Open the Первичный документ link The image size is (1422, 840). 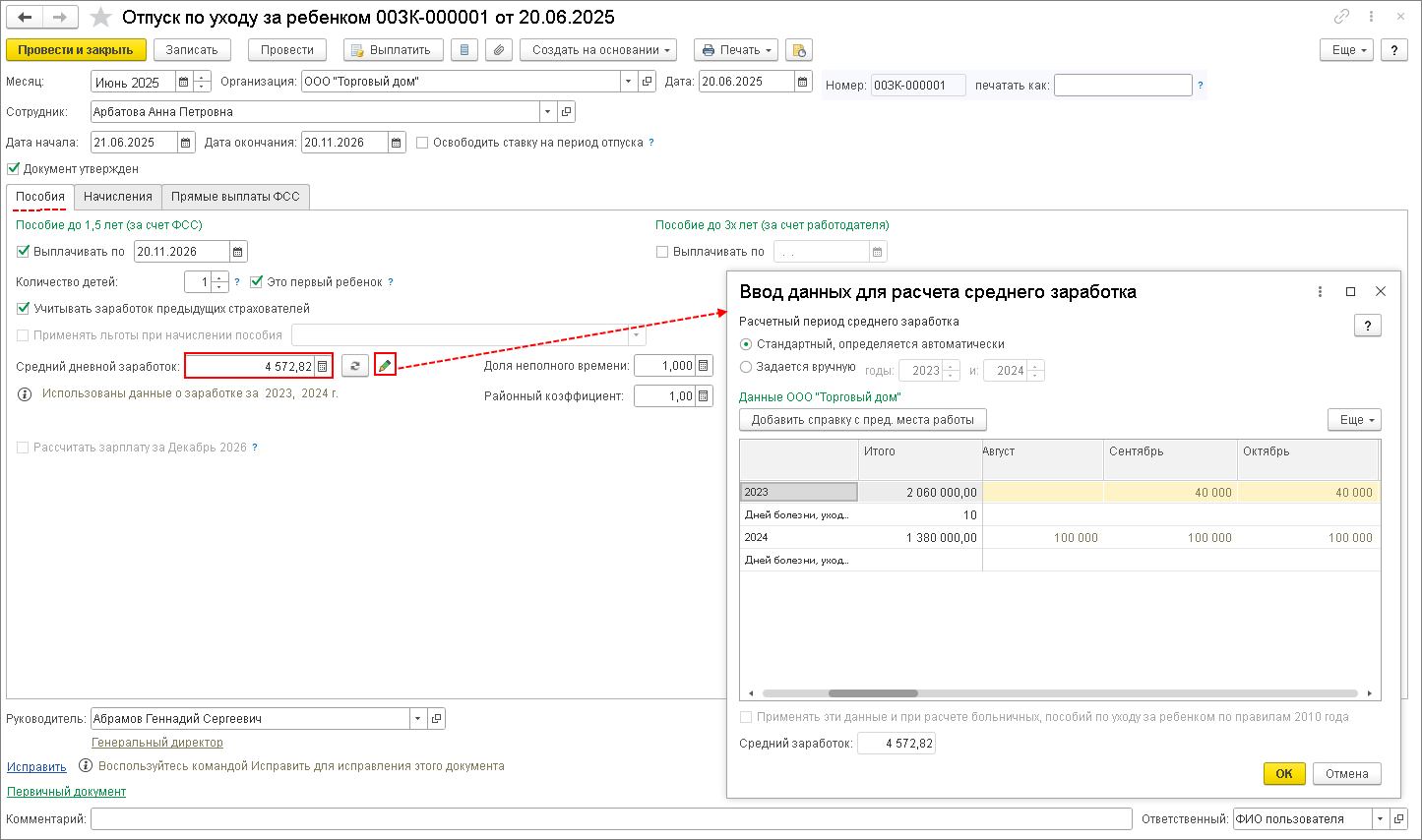pyautogui.click(x=67, y=792)
